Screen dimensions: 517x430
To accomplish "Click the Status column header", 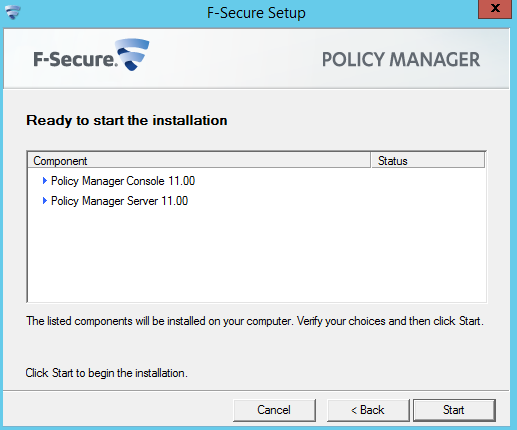I will click(428, 161).
